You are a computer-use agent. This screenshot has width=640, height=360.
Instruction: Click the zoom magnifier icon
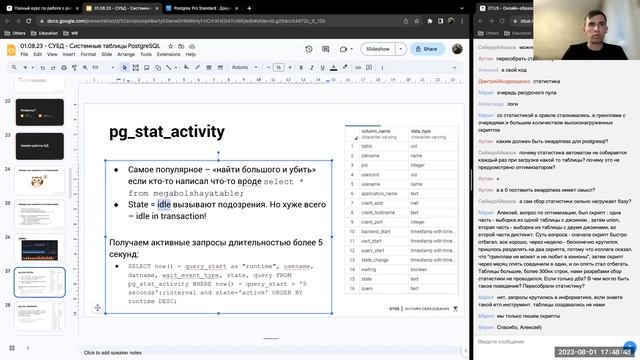(x=85, y=67)
